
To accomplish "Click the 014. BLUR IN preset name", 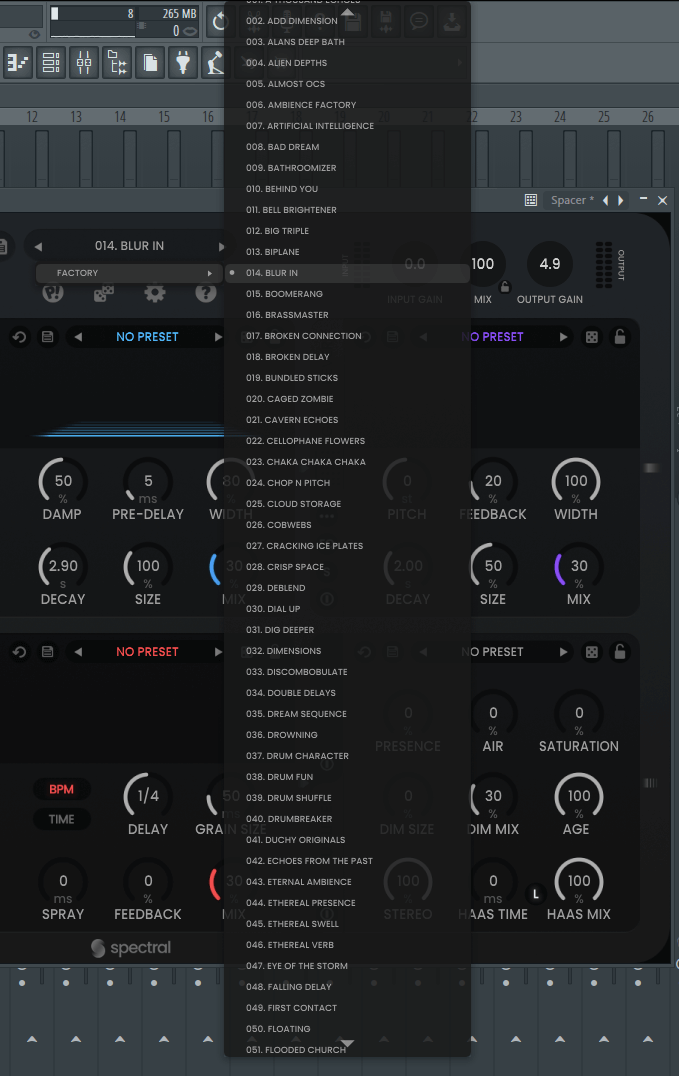I will 129,246.
